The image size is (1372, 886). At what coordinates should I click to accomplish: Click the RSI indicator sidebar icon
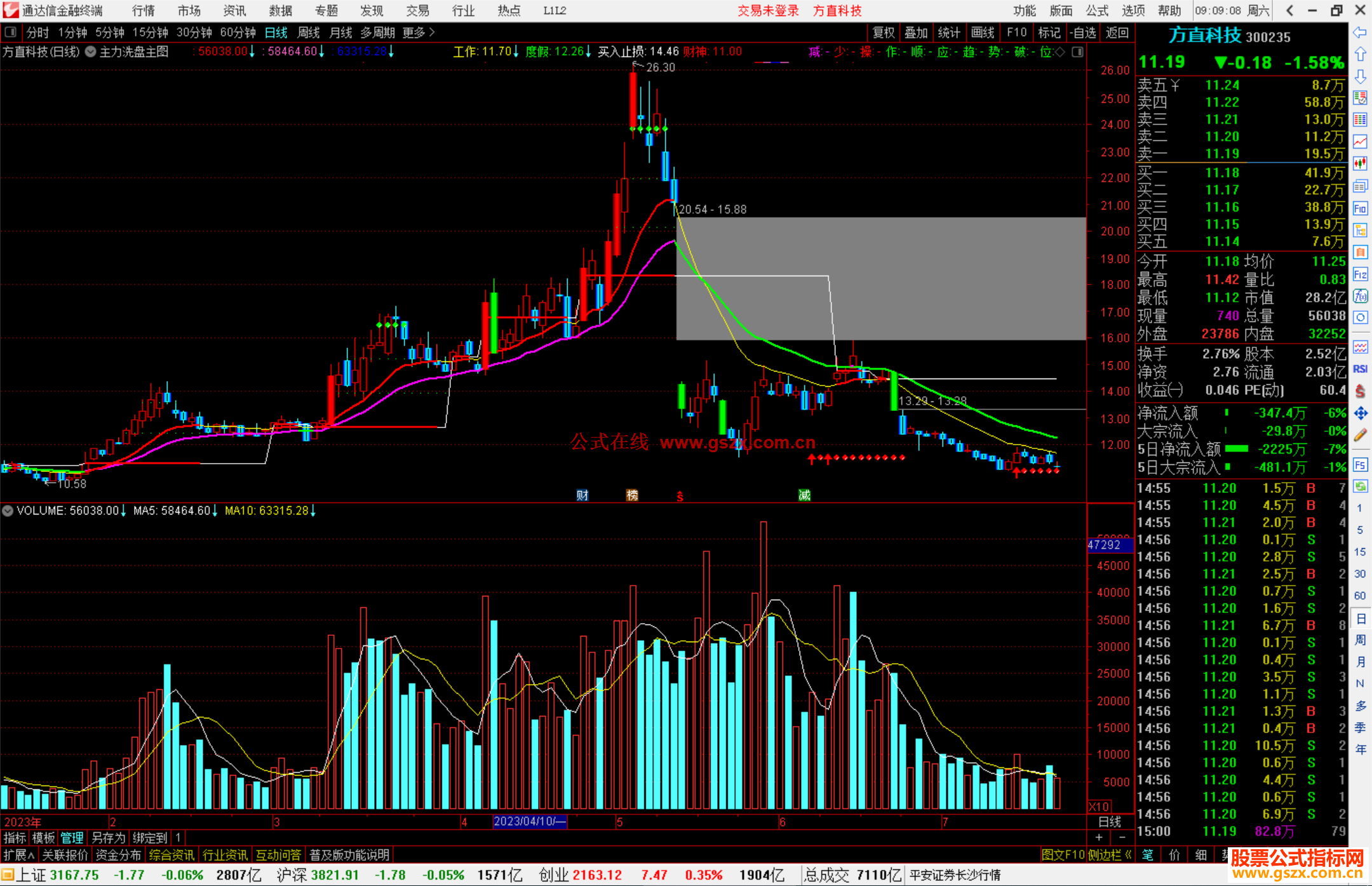1360,369
